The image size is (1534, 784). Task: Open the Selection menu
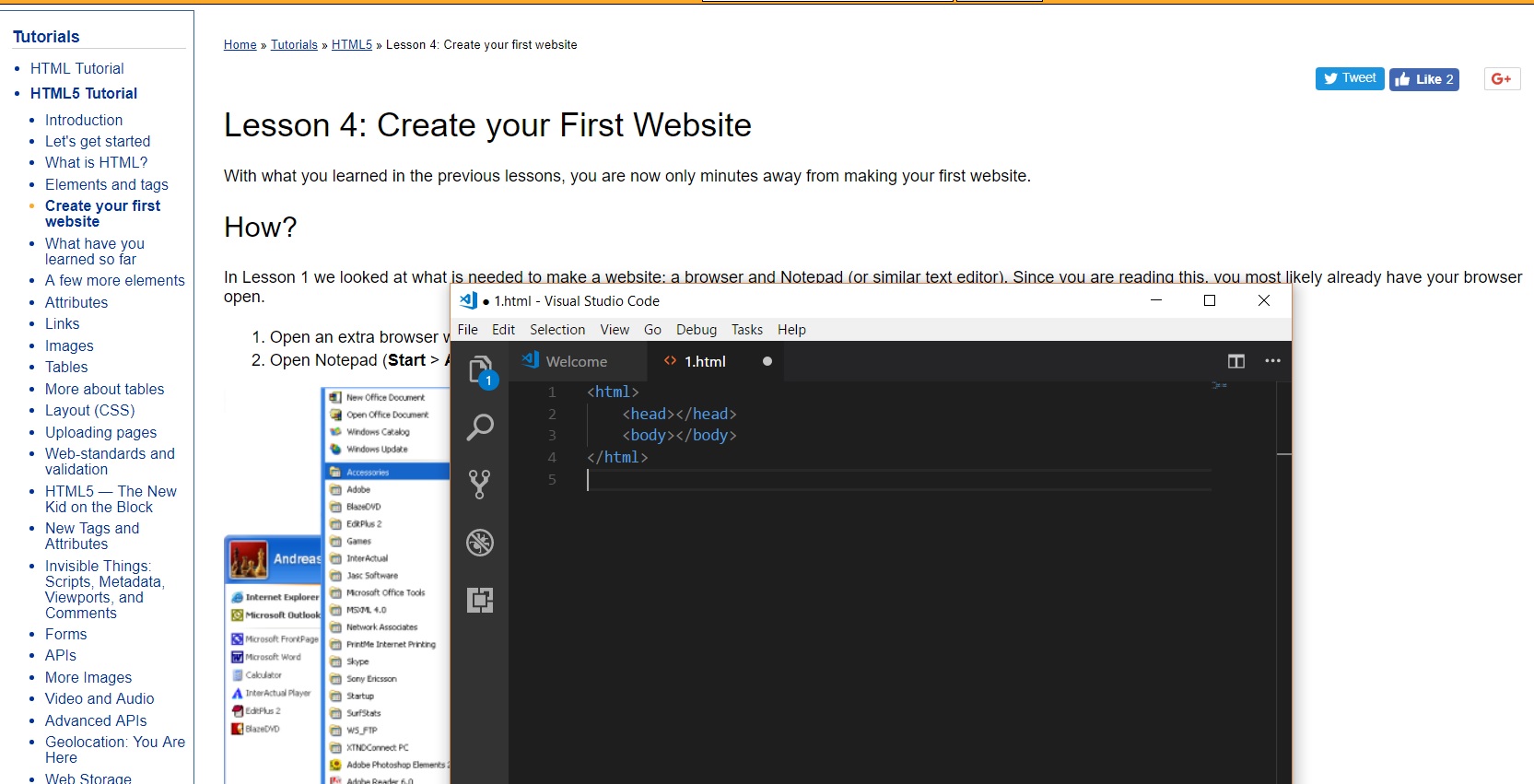coord(557,330)
